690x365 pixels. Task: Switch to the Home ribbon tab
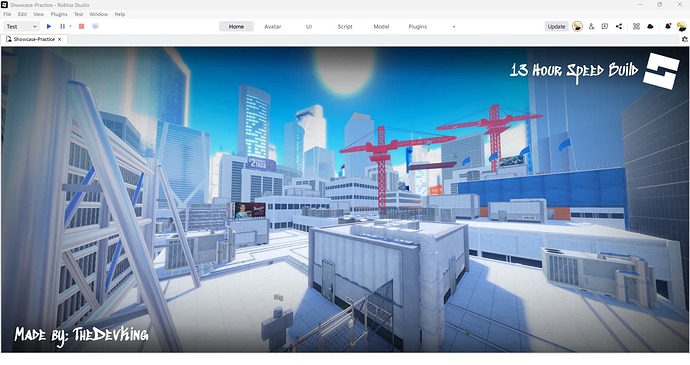click(236, 26)
